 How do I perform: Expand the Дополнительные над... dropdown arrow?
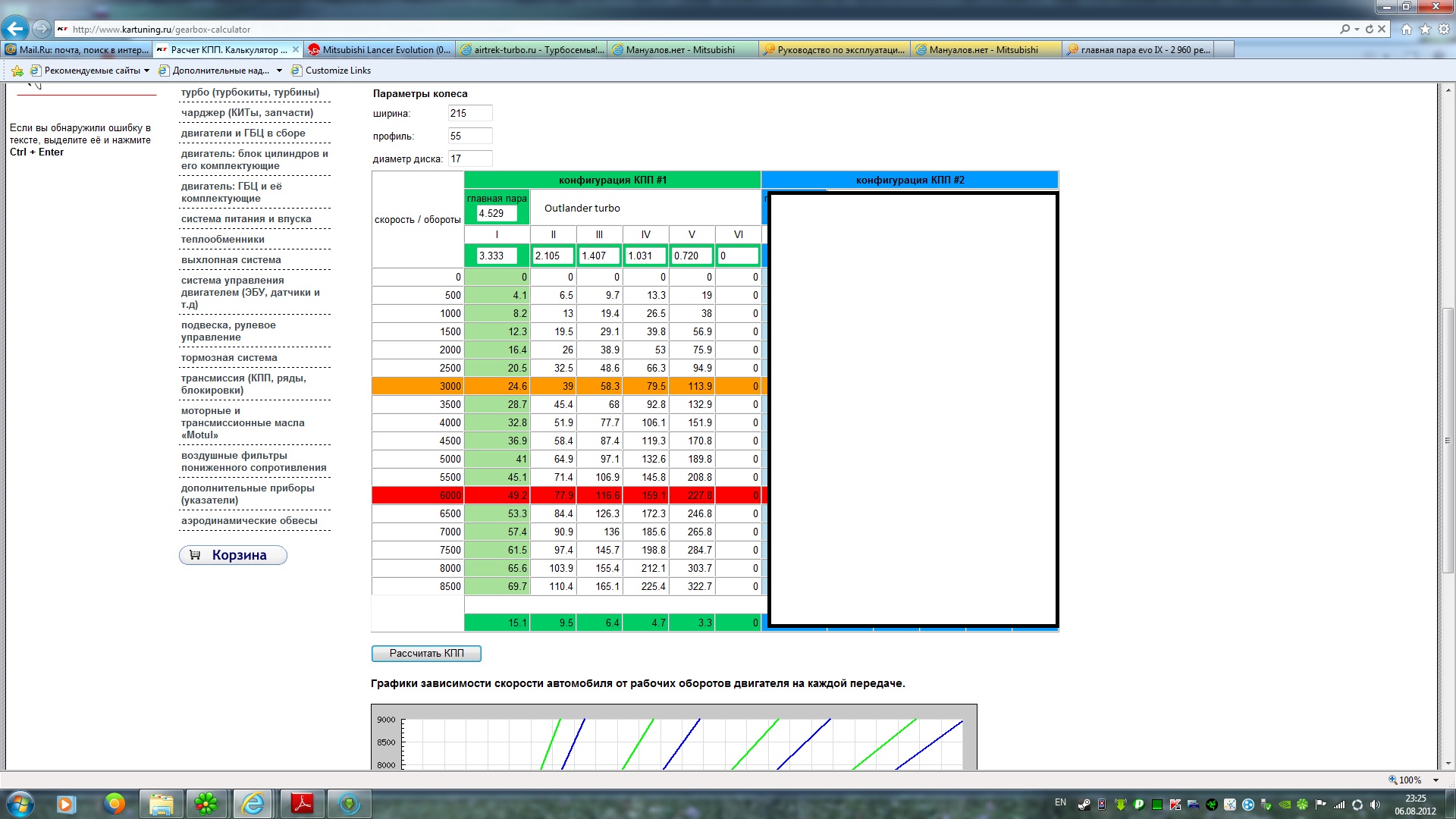coord(279,71)
